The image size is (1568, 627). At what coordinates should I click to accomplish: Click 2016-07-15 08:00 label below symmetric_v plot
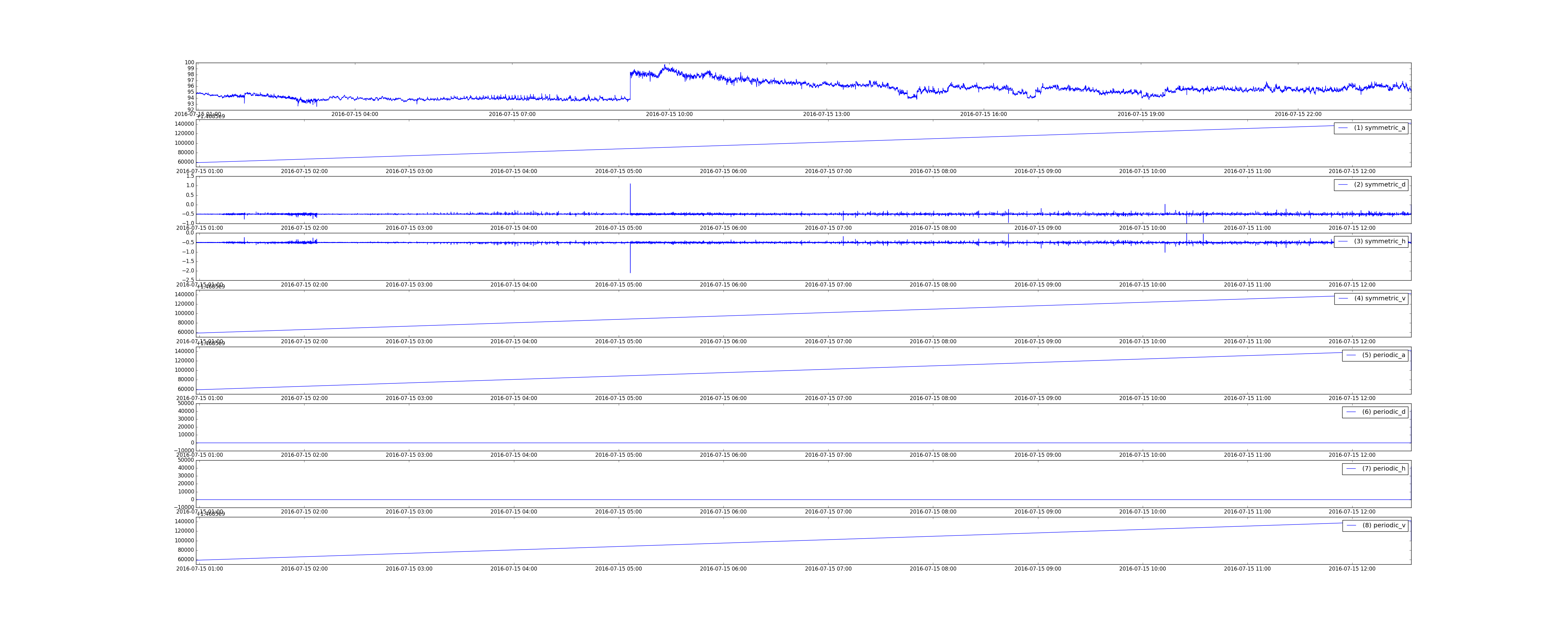point(933,341)
